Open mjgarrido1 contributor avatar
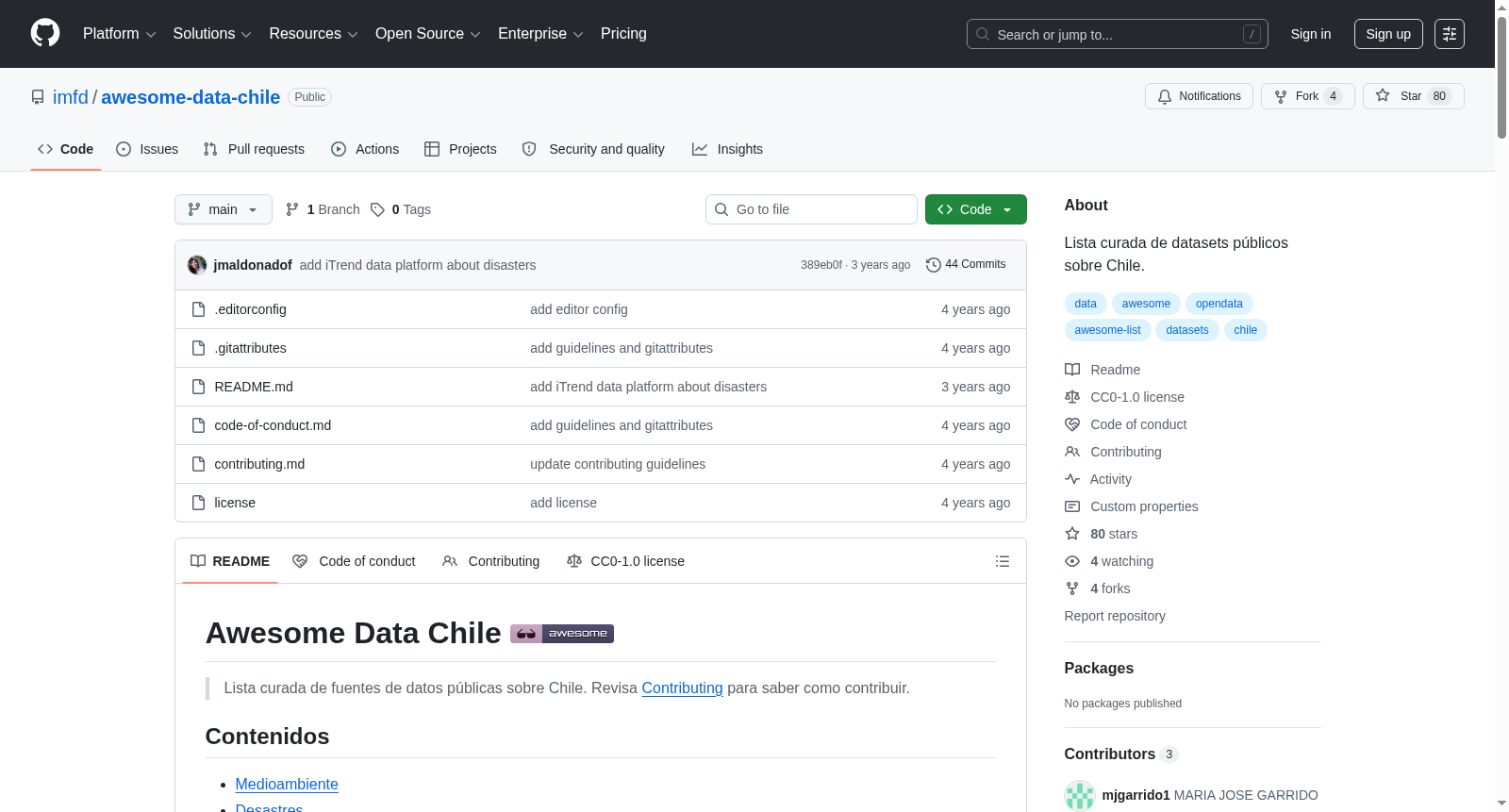 (1079, 795)
